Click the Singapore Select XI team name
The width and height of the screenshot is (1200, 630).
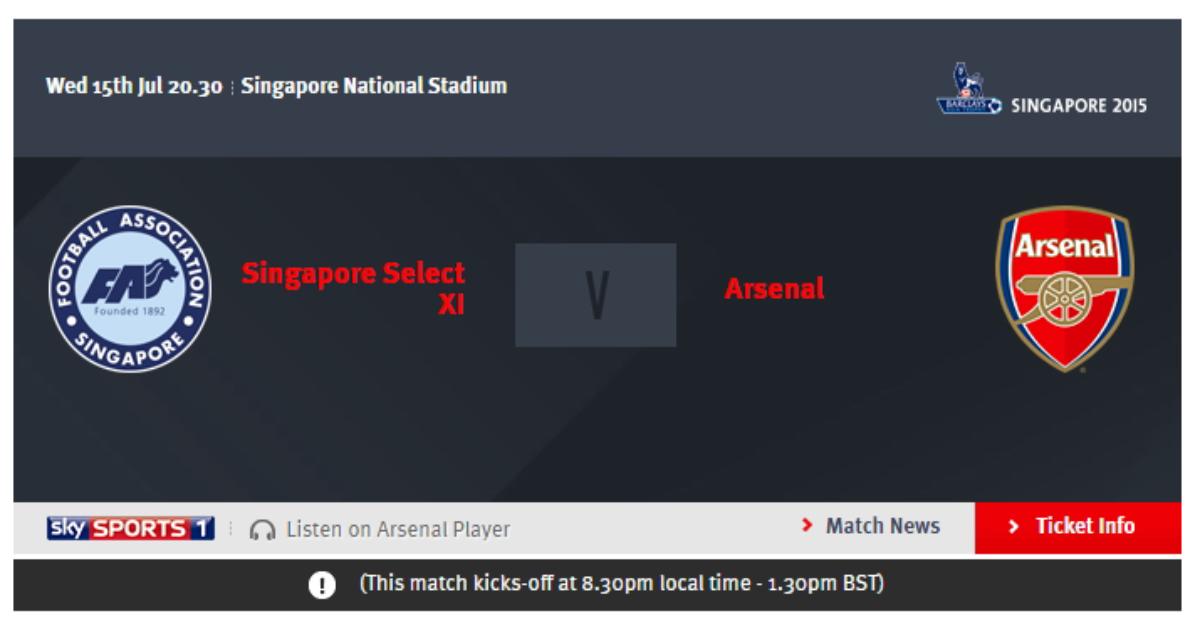[x=354, y=288]
